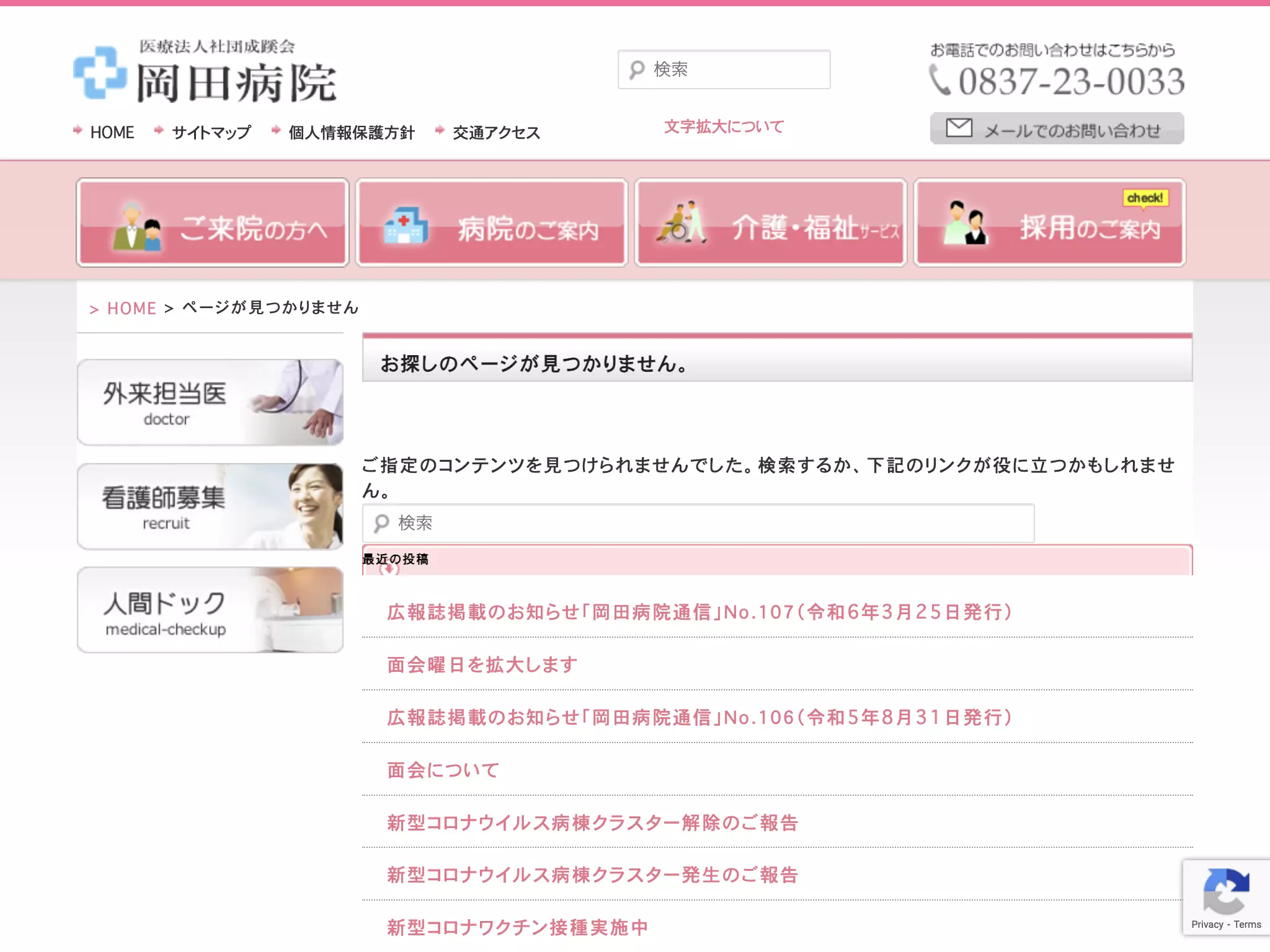Click the magnifier icon in the header search box
This screenshot has width=1270, height=952.
point(637,69)
